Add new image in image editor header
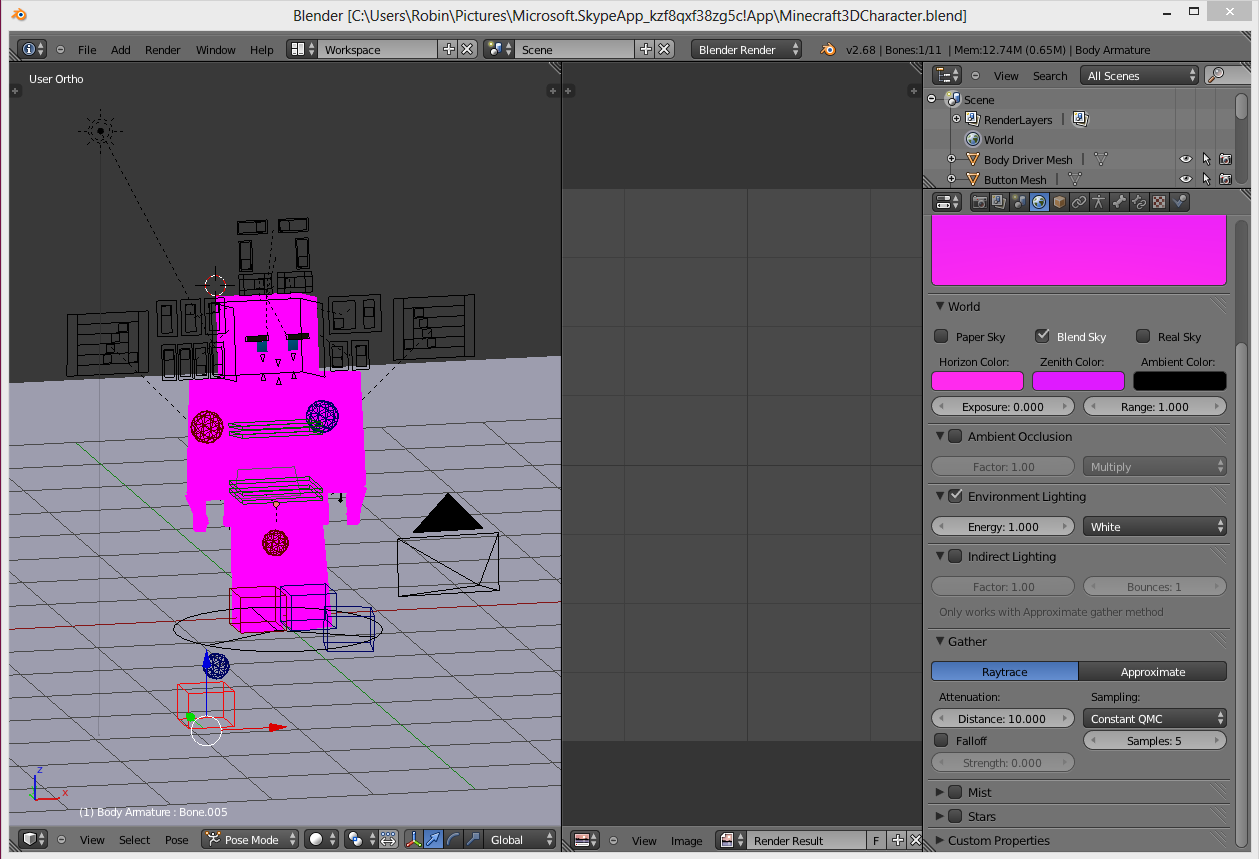The width and height of the screenshot is (1259, 859). click(897, 840)
